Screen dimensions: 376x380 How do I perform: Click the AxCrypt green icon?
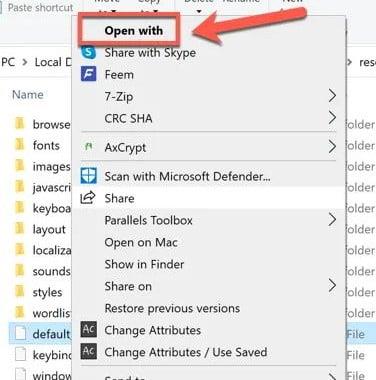[x=89, y=146]
